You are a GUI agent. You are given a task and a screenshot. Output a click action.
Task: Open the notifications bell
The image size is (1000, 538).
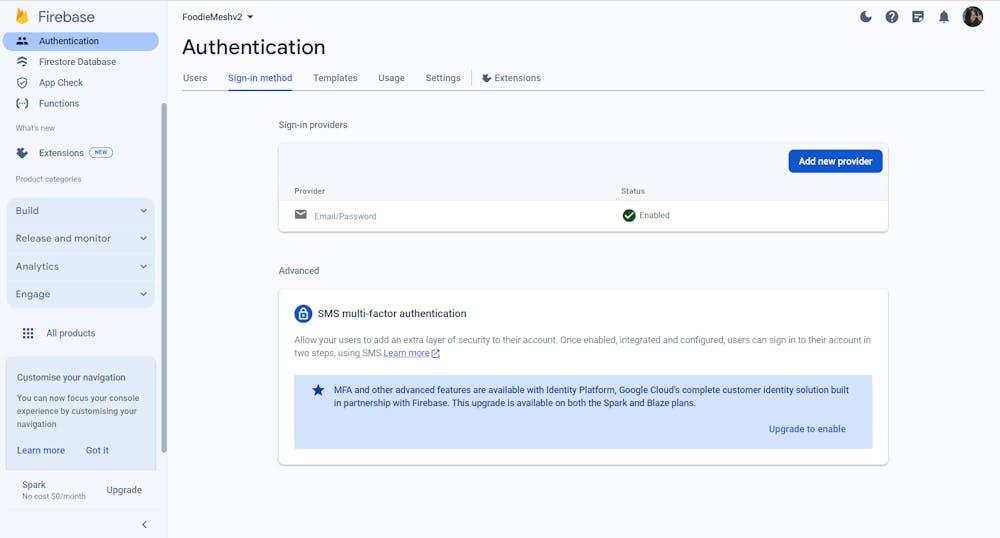(x=944, y=17)
